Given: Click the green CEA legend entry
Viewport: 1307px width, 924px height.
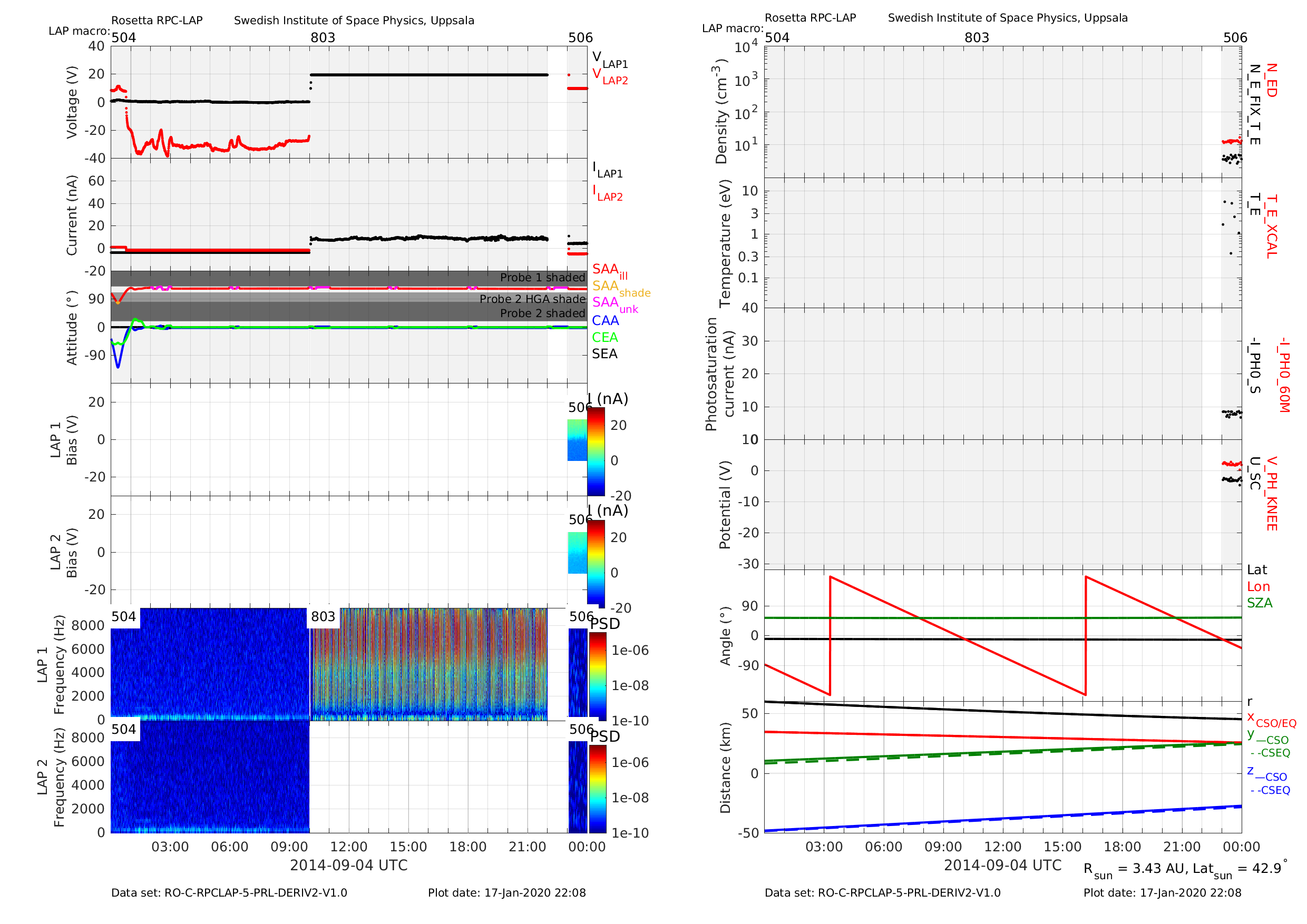Looking at the screenshot, I should pyautogui.click(x=604, y=337).
